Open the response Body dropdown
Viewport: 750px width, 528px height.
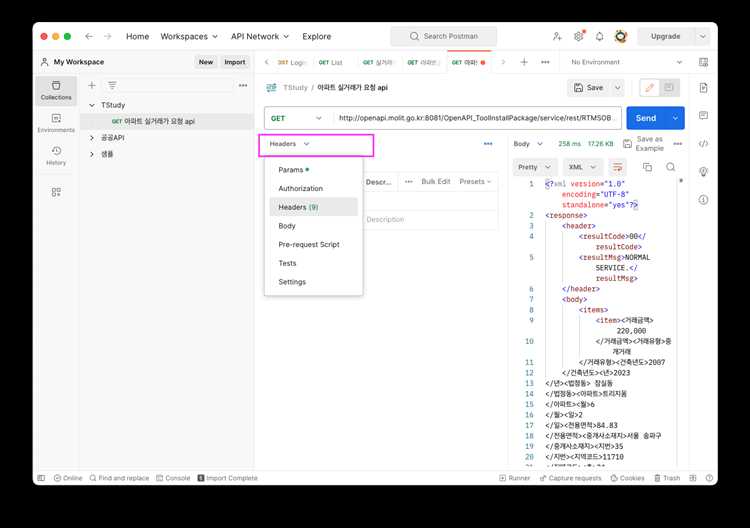tap(528, 143)
